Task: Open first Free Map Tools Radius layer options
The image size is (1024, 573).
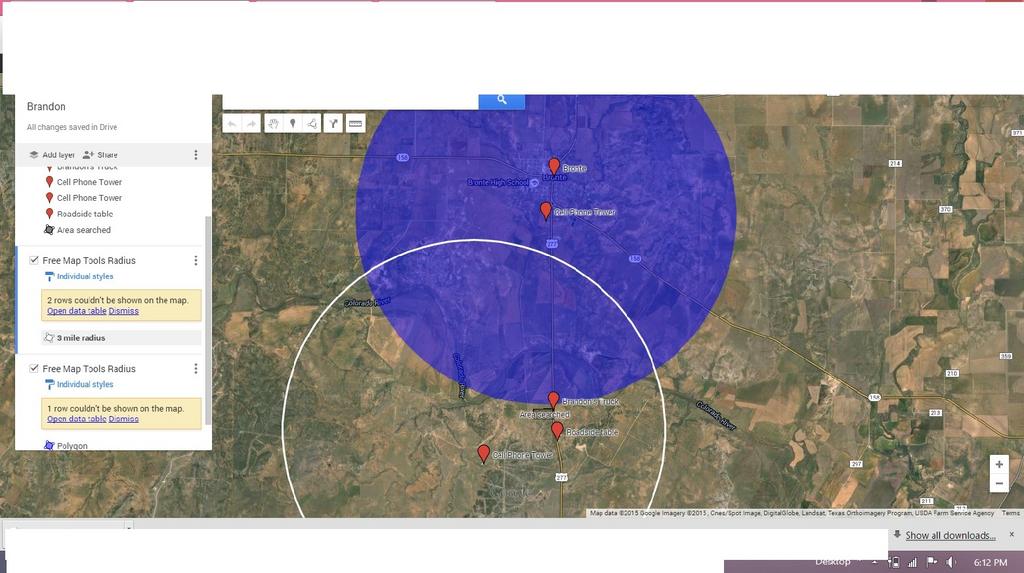Action: [196, 261]
